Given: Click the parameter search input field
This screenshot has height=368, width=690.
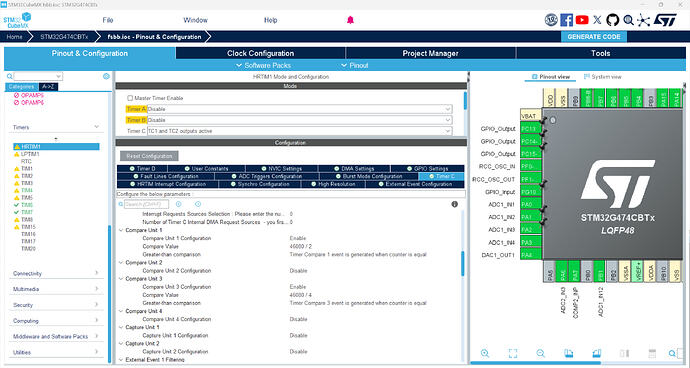Looking at the screenshot, I should (x=146, y=204).
